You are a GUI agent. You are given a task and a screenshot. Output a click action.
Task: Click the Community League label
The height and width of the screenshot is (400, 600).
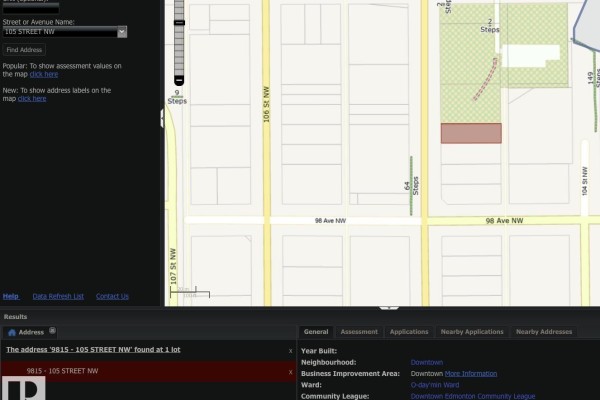click(x=335, y=396)
